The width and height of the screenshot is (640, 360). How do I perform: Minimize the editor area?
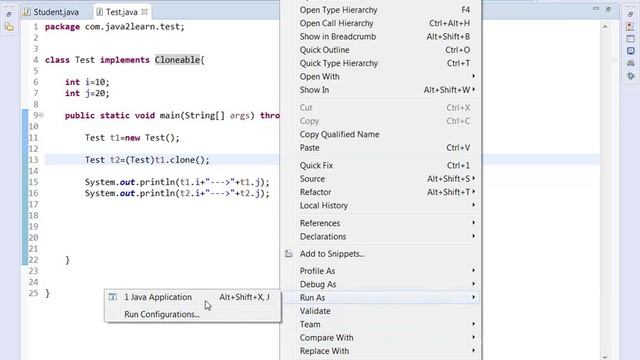point(596,9)
